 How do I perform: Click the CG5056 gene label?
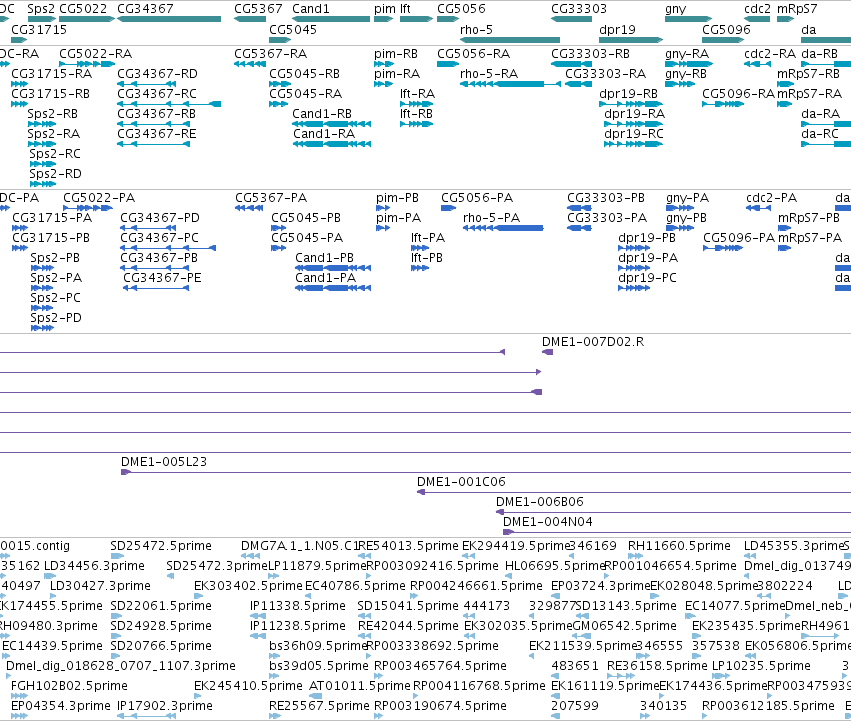pyautogui.click(x=461, y=9)
